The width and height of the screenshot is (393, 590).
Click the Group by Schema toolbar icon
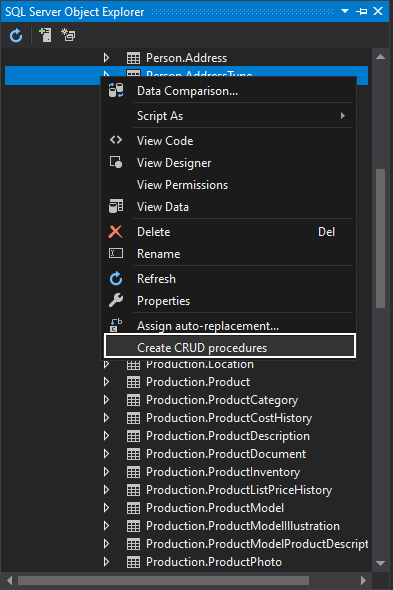click(x=68, y=35)
